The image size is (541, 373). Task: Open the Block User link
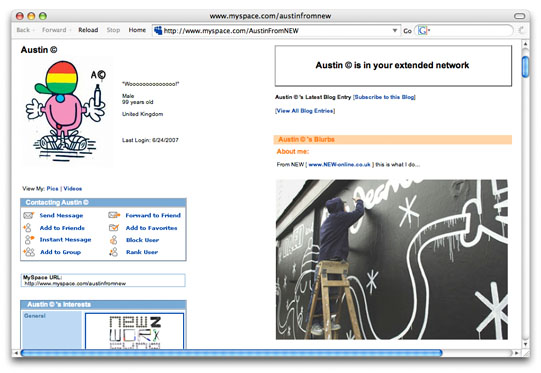[142, 240]
